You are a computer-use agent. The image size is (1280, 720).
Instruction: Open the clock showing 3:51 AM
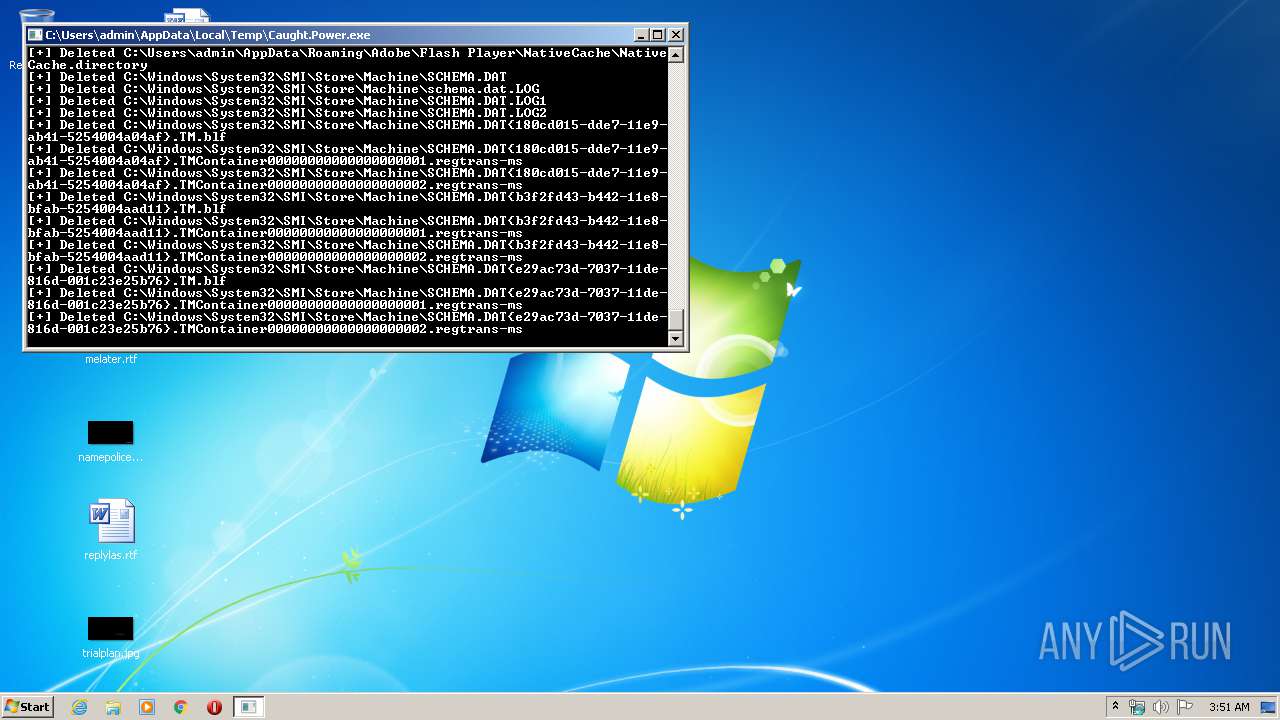click(1229, 707)
